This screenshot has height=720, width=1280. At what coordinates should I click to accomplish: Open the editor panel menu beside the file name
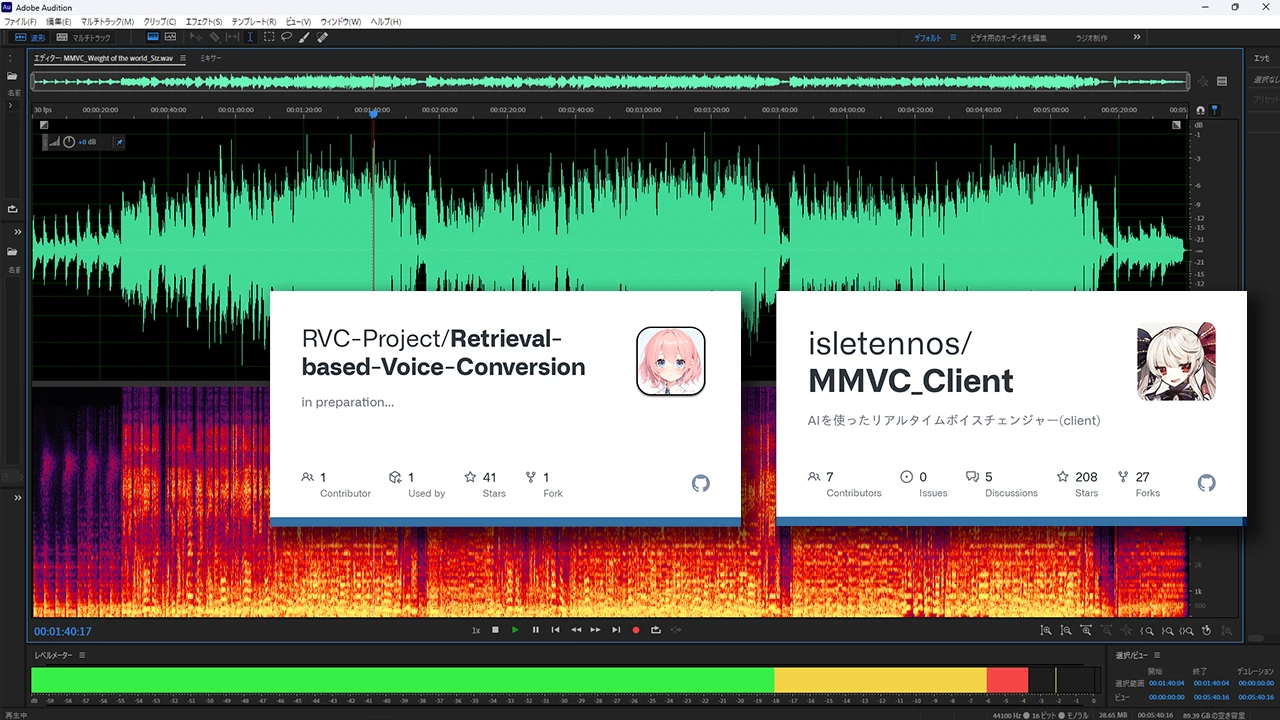click(181, 58)
